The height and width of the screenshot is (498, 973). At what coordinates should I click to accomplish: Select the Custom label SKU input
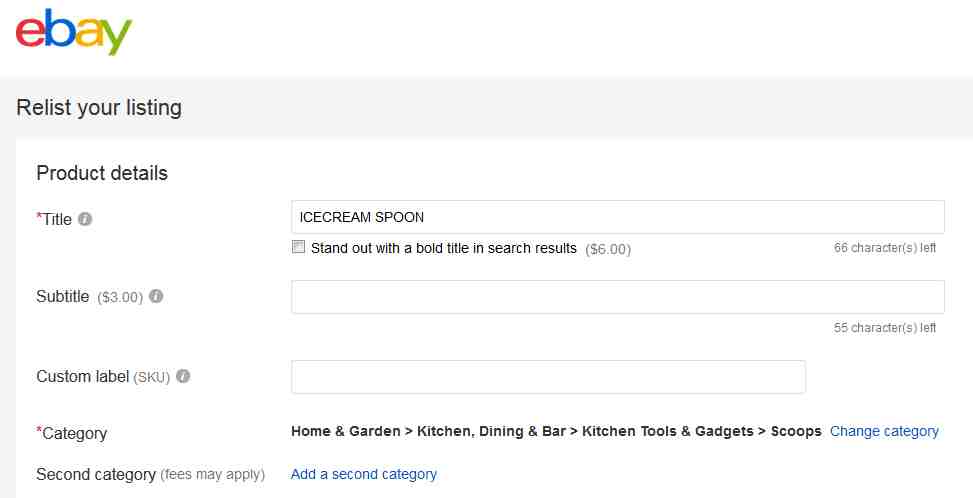(x=548, y=376)
